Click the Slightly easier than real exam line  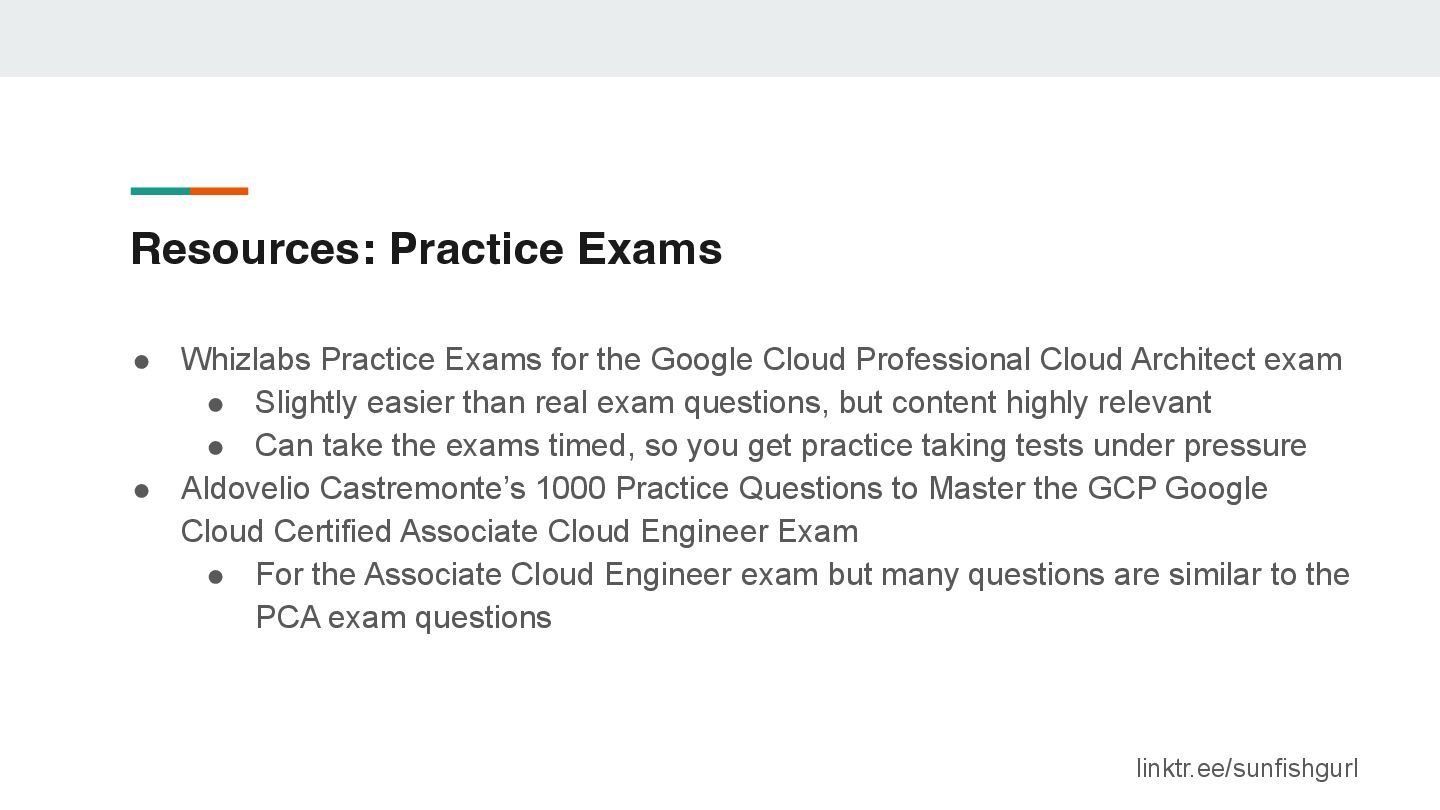coord(733,402)
